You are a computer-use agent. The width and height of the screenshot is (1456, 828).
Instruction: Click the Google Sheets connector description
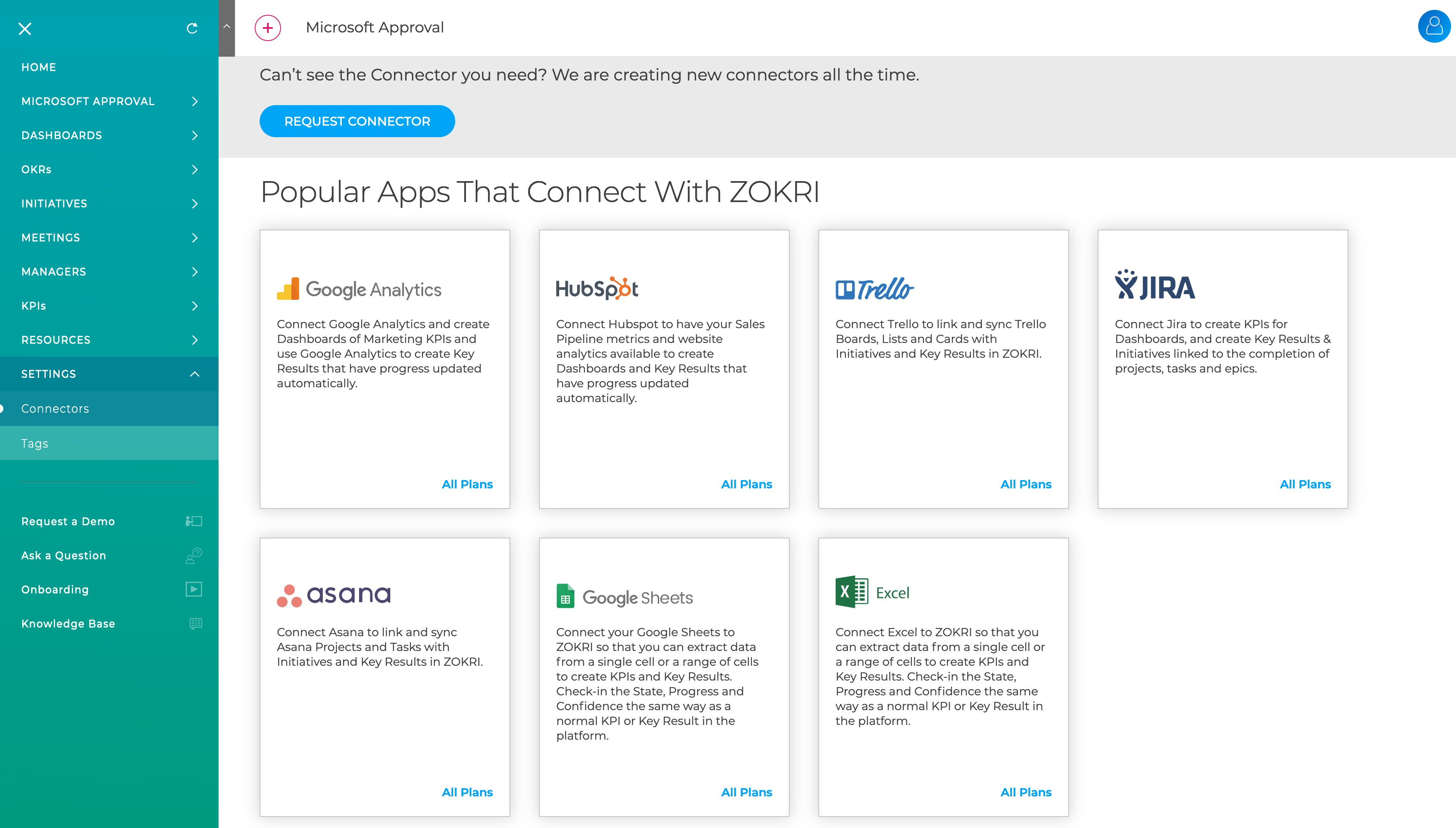click(657, 683)
